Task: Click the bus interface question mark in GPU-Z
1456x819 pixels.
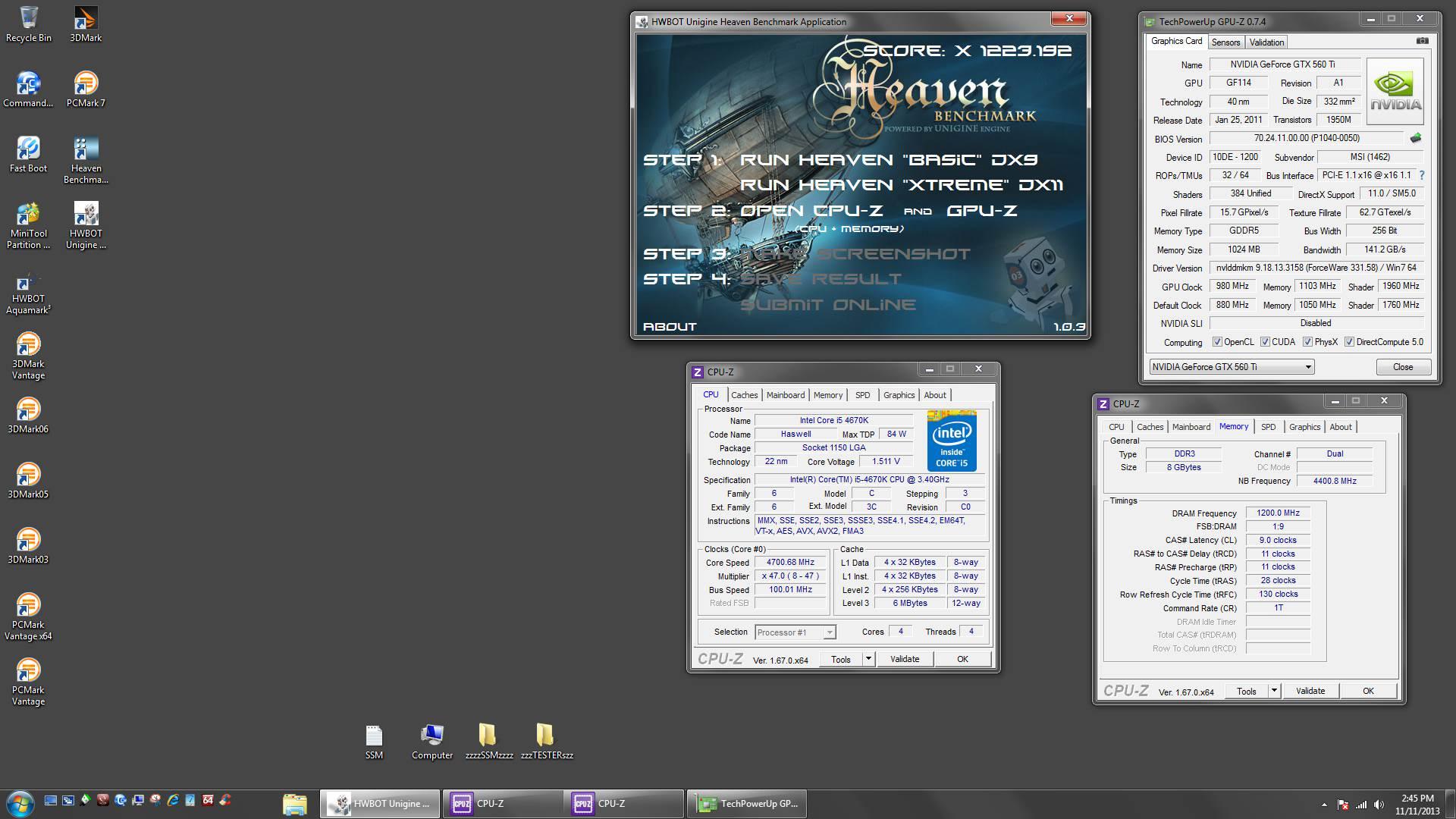Action: coord(1422,175)
